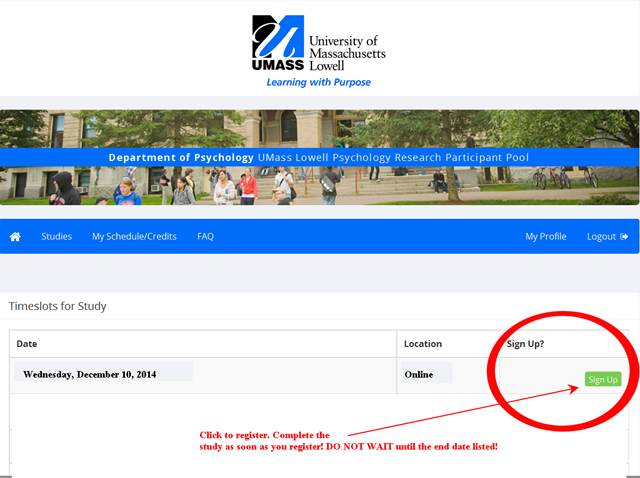Click the 'Timeslots for Study' heading
640x478 pixels.
(57, 306)
